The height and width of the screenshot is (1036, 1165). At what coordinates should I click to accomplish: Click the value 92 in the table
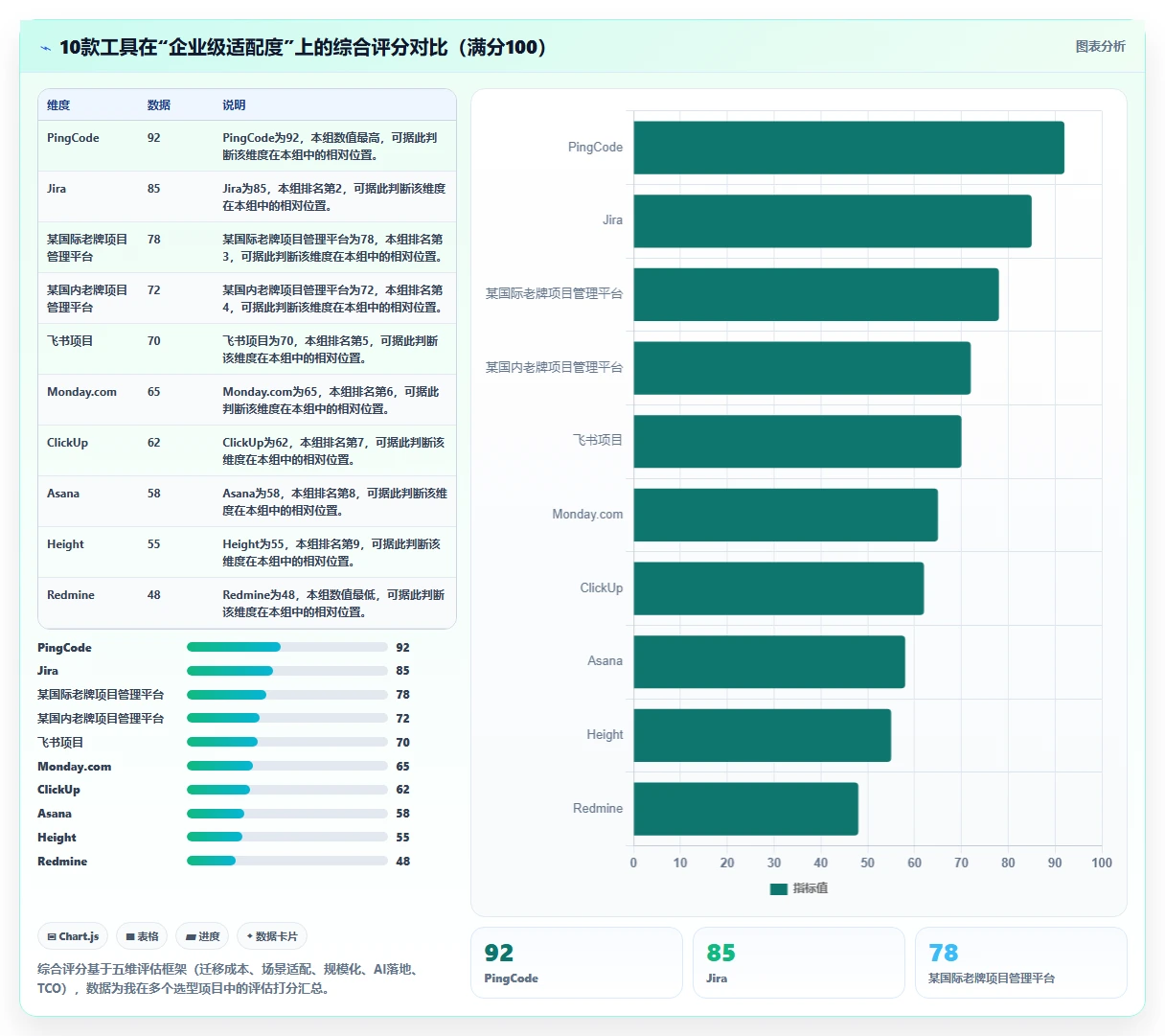click(x=154, y=138)
